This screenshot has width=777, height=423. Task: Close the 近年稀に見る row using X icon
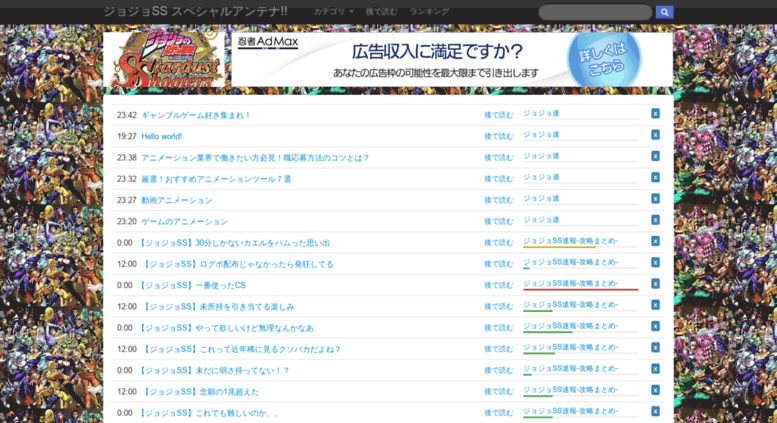(655, 348)
